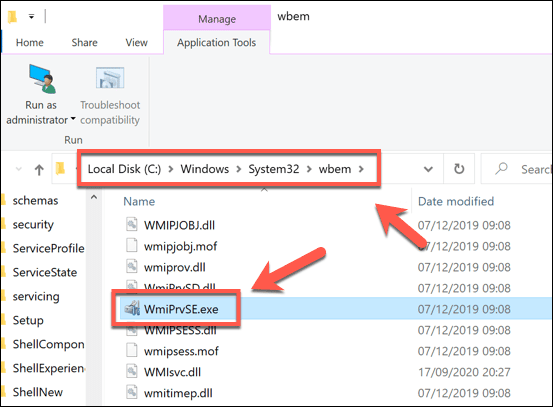This screenshot has height=407, width=553.
Task: Click the Search box field
Action: coord(517,169)
